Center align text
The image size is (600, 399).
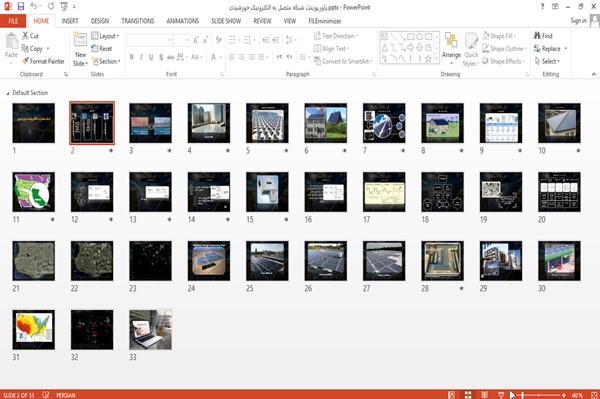242,57
